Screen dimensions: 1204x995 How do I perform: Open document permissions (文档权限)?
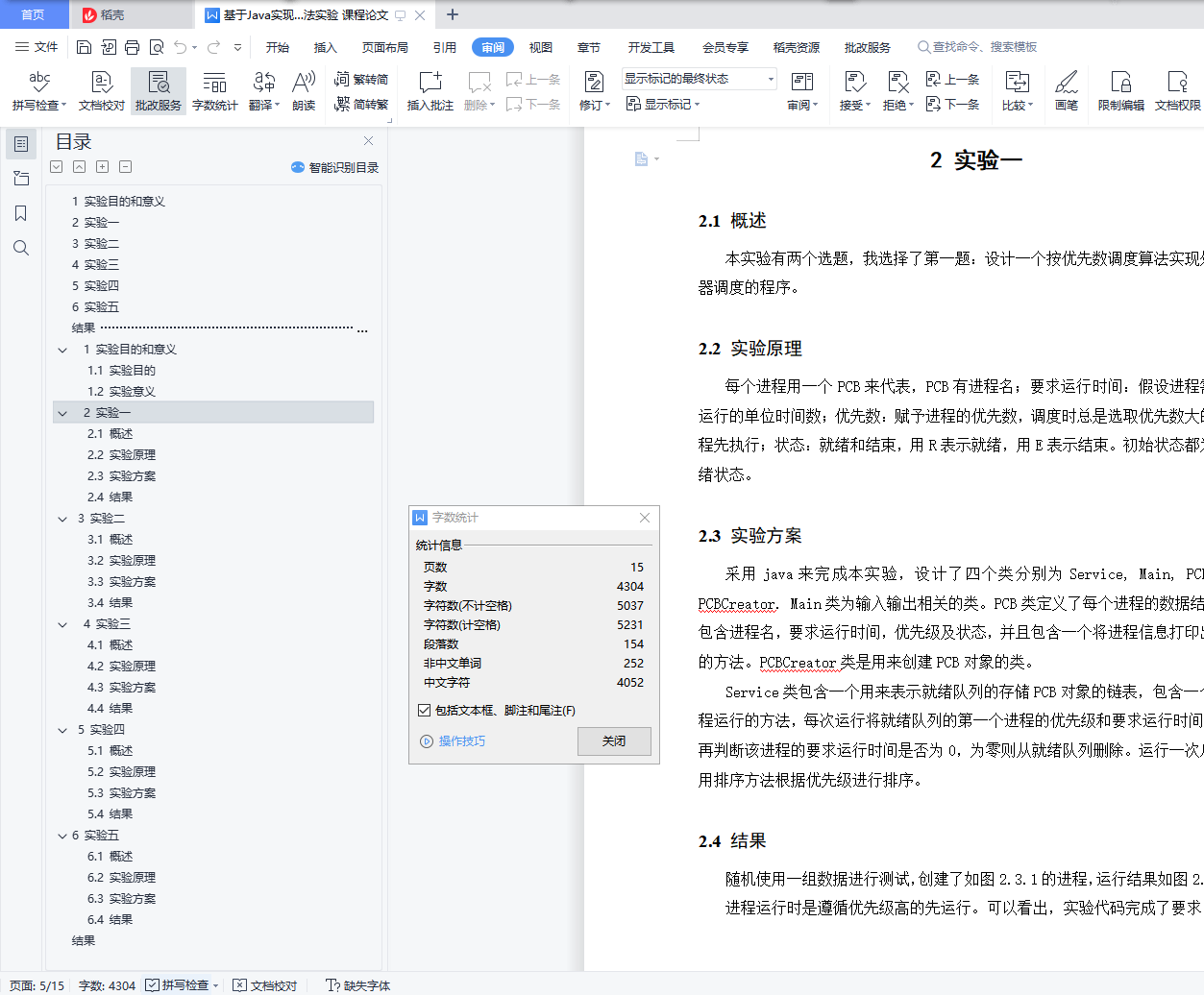tap(1178, 91)
